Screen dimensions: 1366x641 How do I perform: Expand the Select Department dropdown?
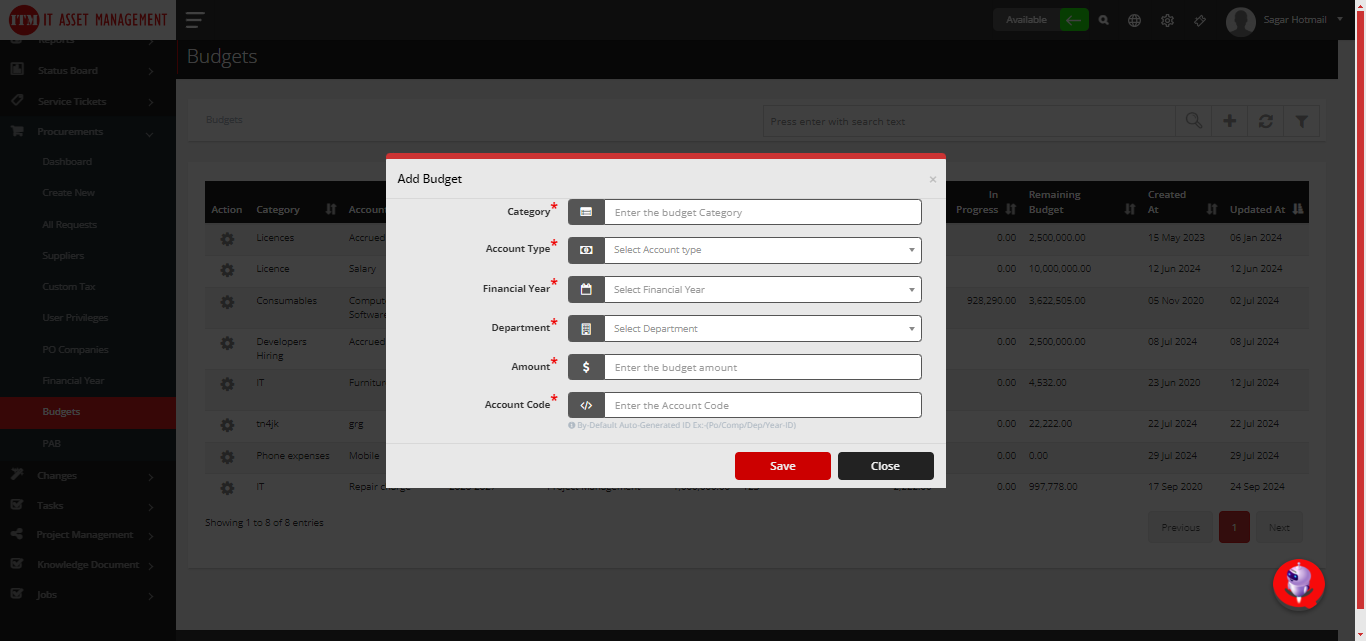[x=762, y=328]
